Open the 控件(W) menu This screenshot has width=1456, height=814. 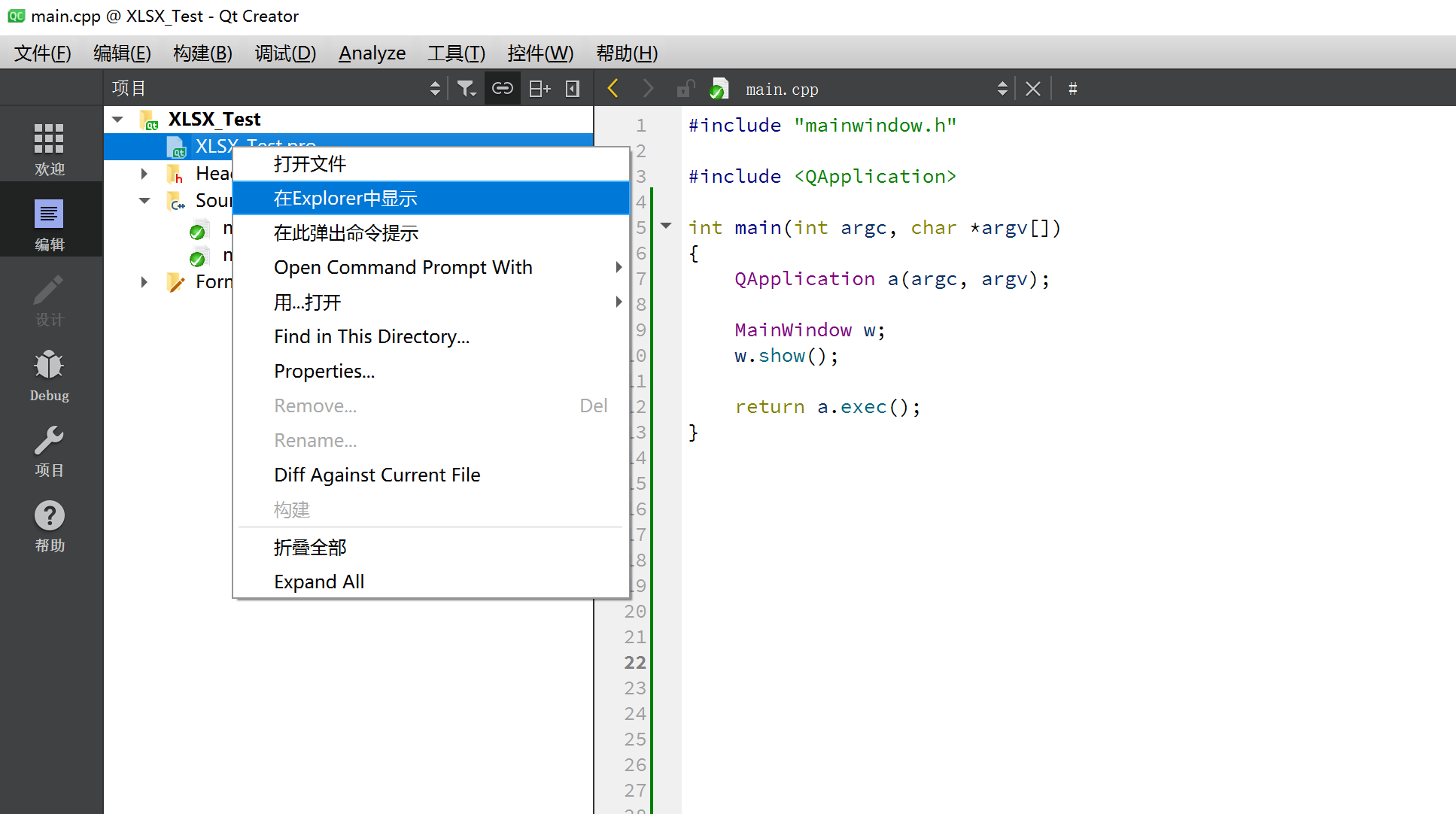(540, 53)
